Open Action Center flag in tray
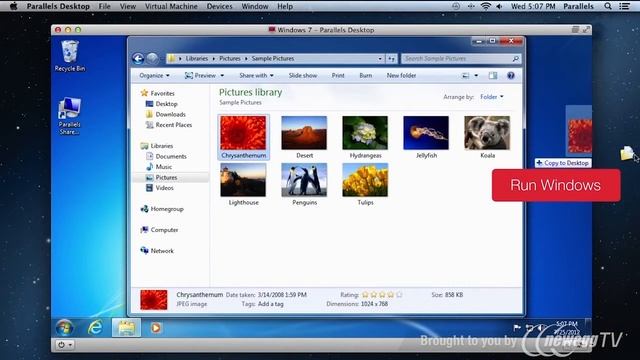 point(517,327)
